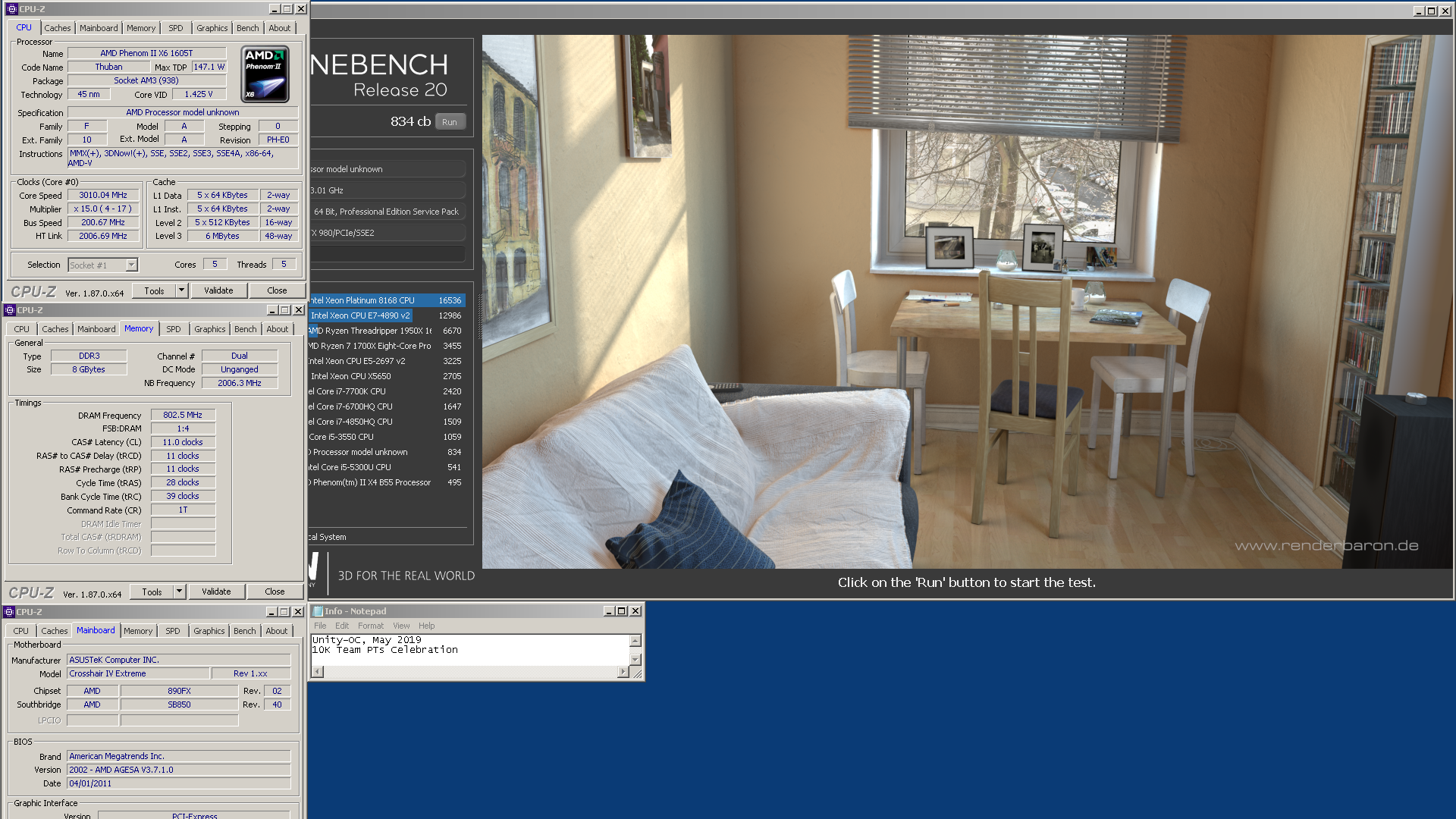
Task: Click the CPU-Z title icon in Memory window
Action: 10,310
